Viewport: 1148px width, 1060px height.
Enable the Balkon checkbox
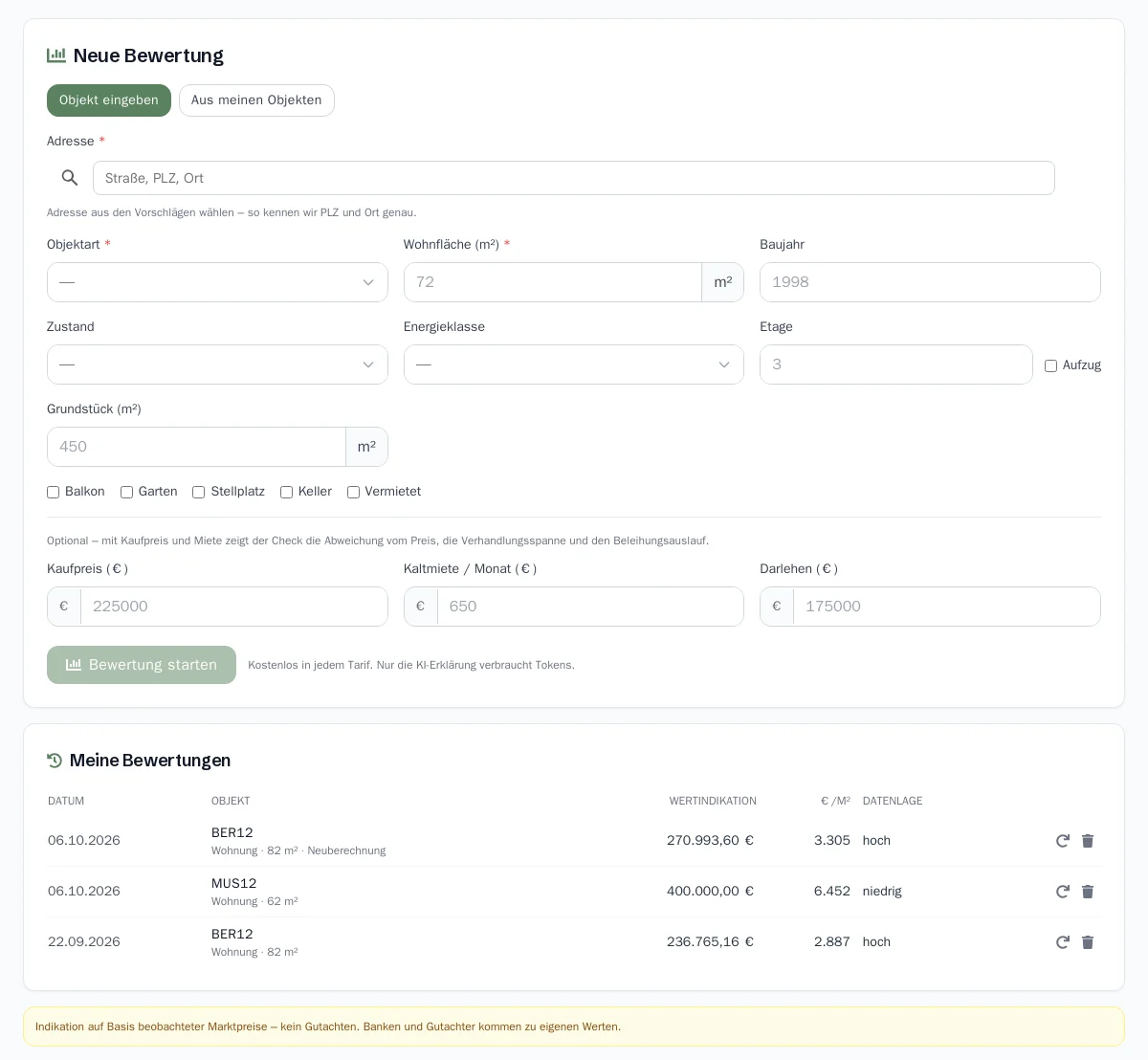pos(54,492)
